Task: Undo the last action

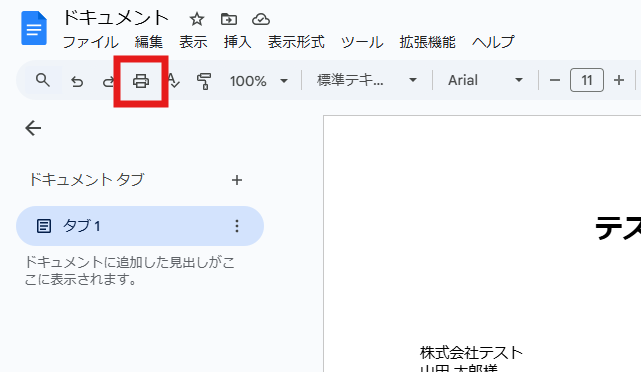Action: pyautogui.click(x=77, y=81)
